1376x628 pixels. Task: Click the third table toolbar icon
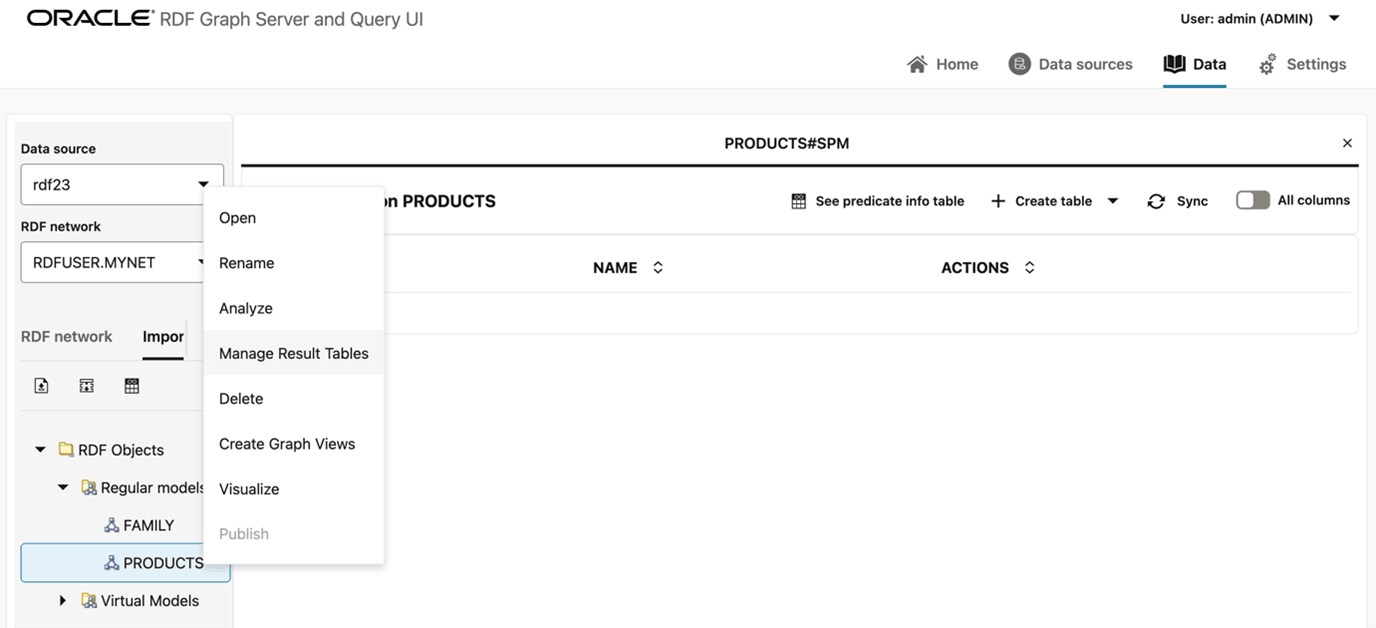pos(132,386)
